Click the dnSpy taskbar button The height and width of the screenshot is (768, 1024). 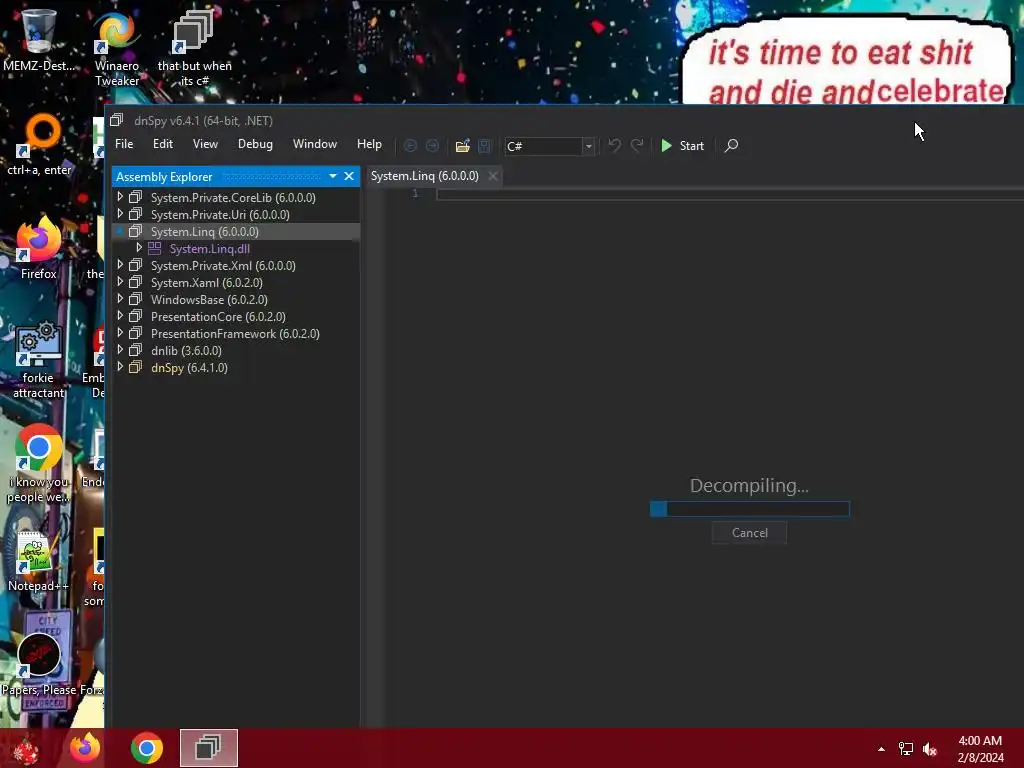[209, 748]
